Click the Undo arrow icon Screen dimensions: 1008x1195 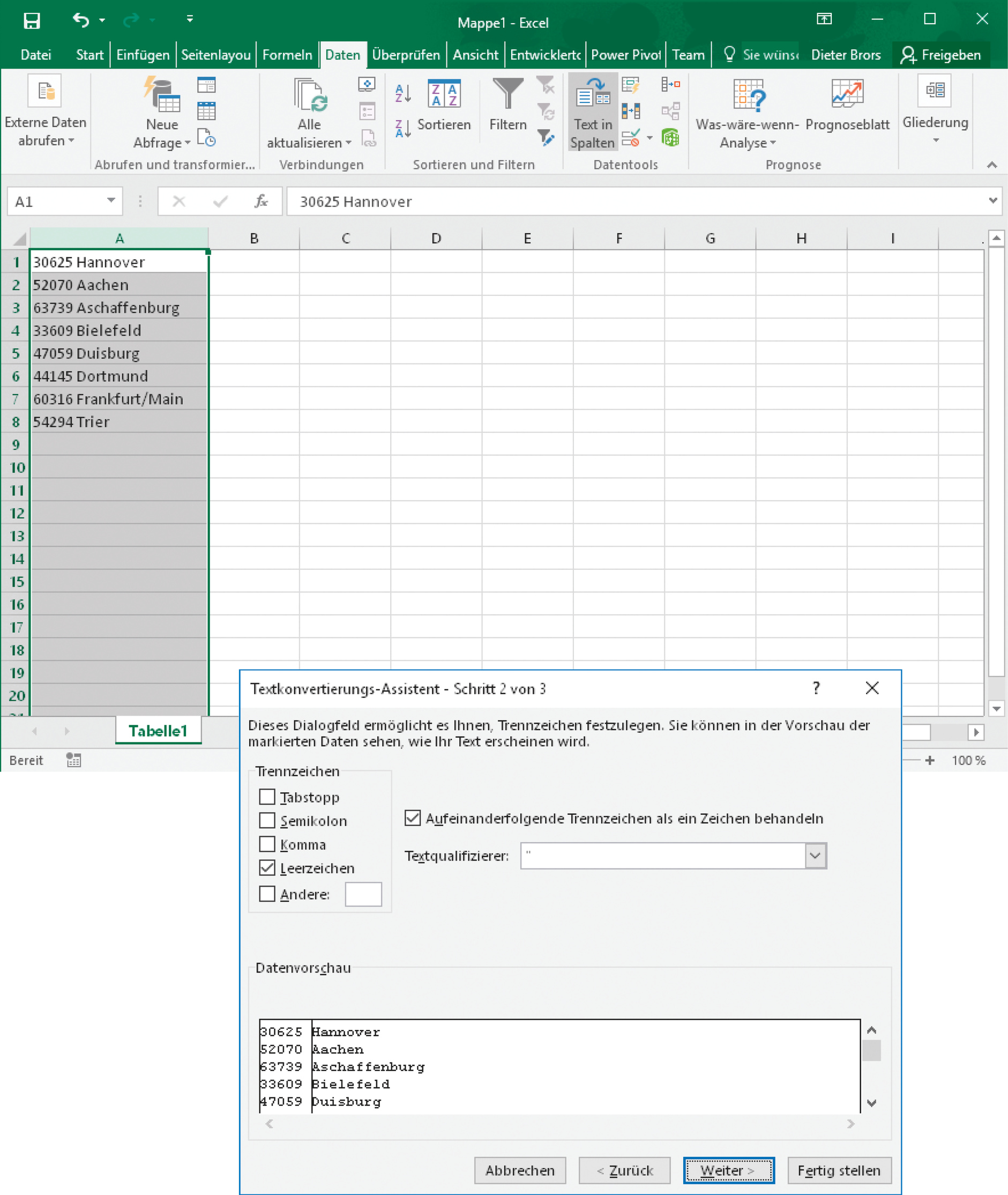(80, 20)
